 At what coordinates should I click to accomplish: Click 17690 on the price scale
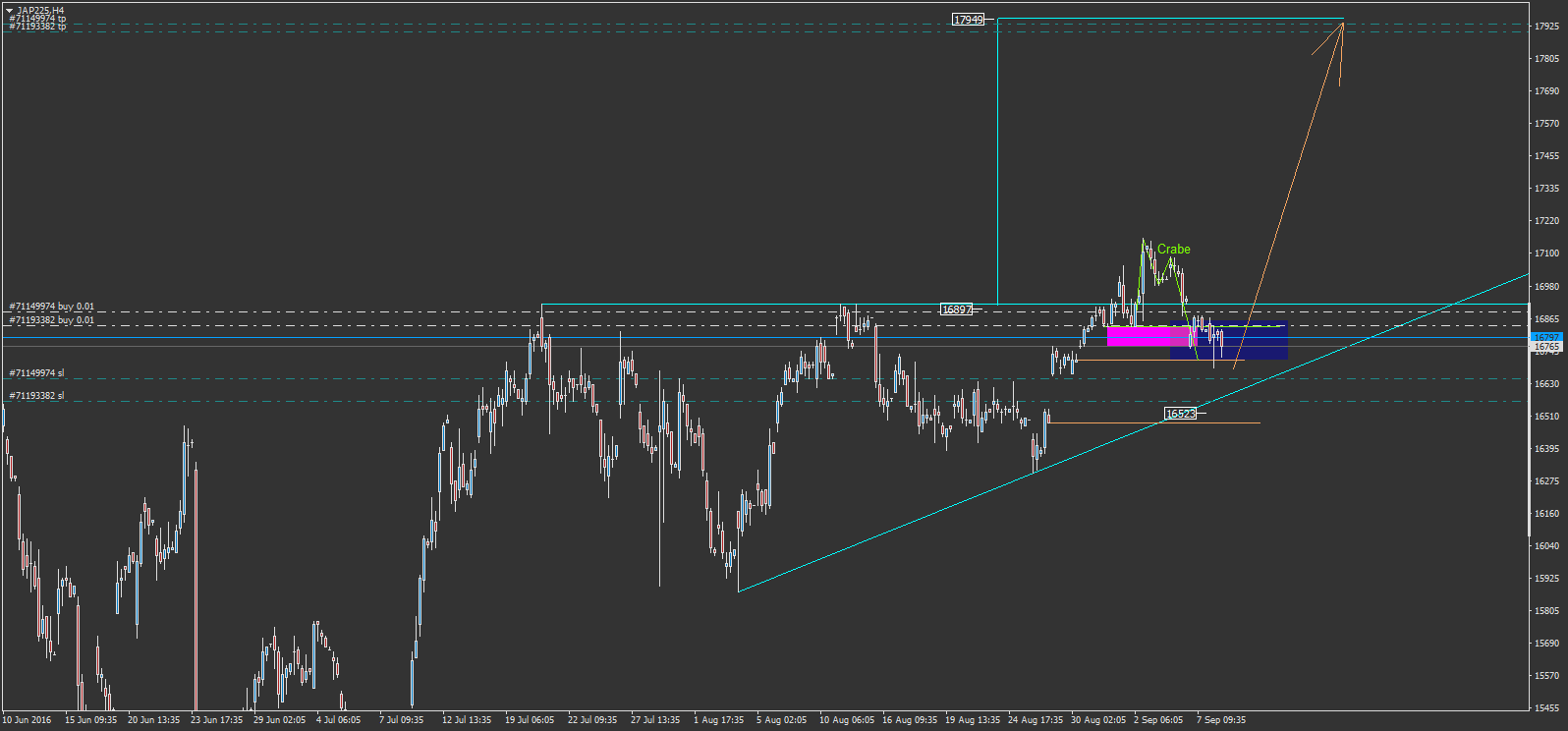pyautogui.click(x=1546, y=91)
